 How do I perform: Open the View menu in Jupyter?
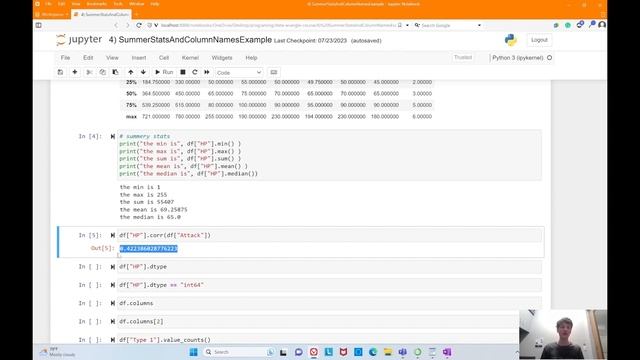coord(112,58)
